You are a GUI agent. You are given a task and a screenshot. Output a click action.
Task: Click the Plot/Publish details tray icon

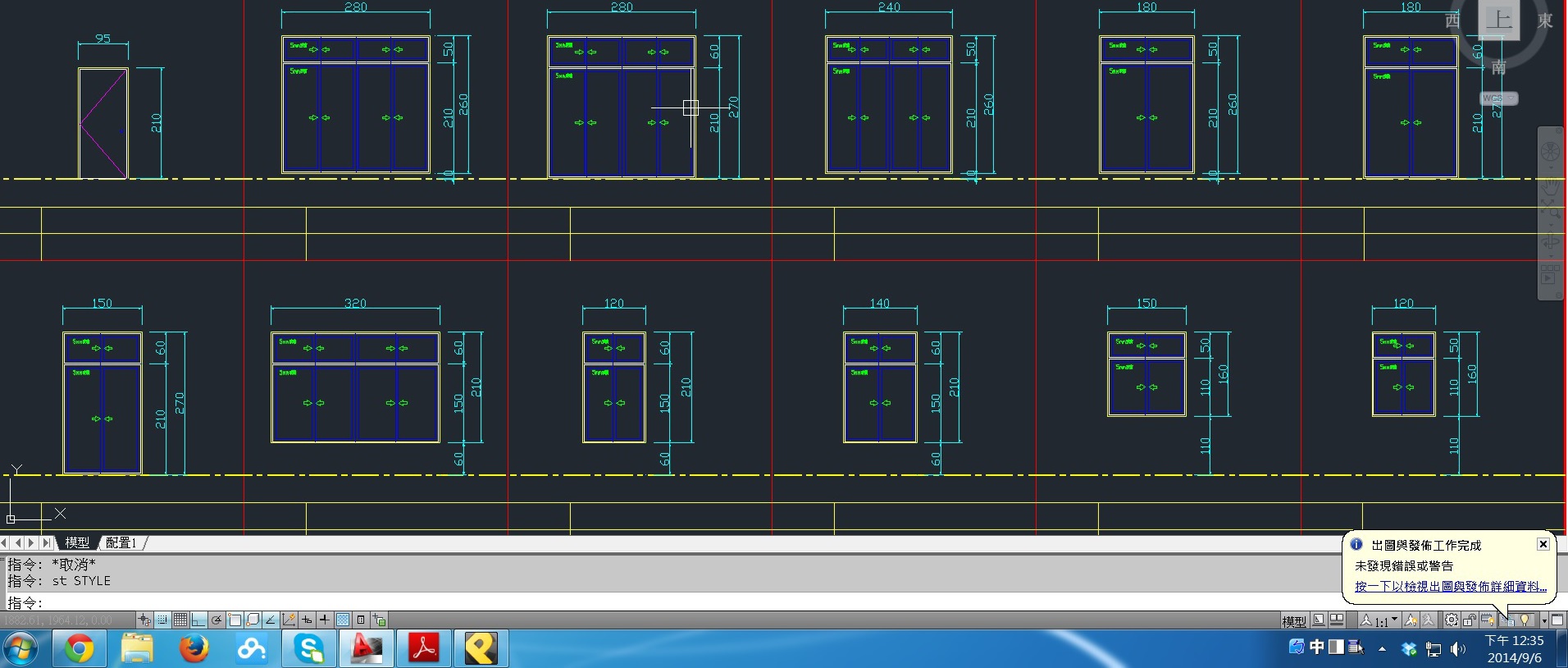1509,621
